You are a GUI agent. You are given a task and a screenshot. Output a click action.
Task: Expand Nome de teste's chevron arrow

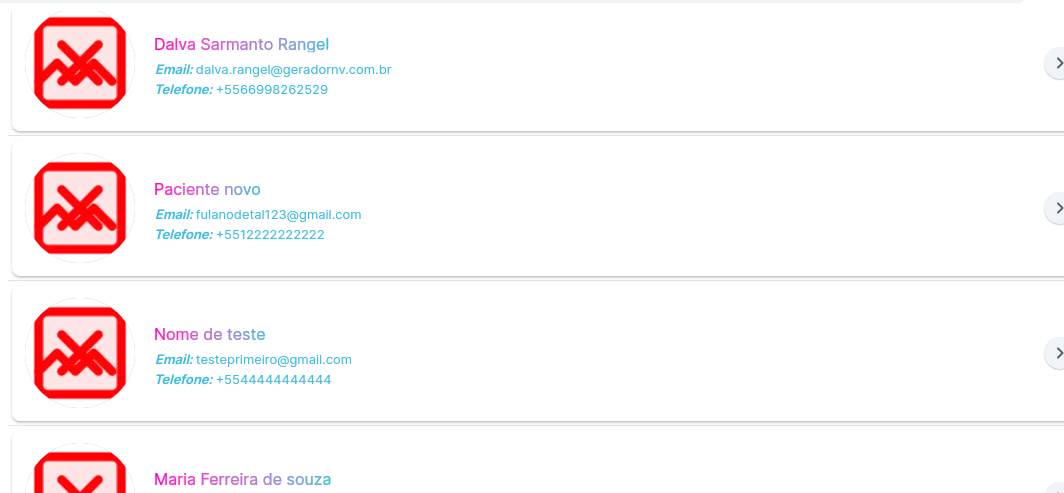1054,353
